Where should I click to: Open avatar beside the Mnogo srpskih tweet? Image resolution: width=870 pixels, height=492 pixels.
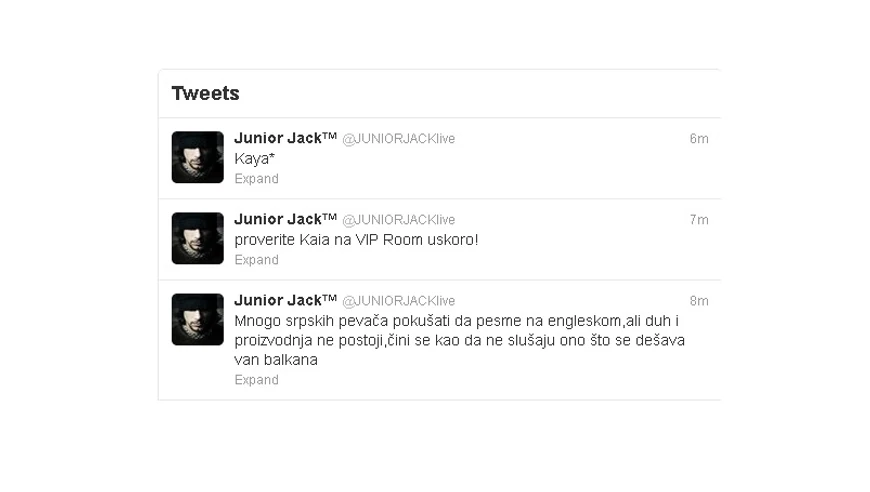[198, 319]
